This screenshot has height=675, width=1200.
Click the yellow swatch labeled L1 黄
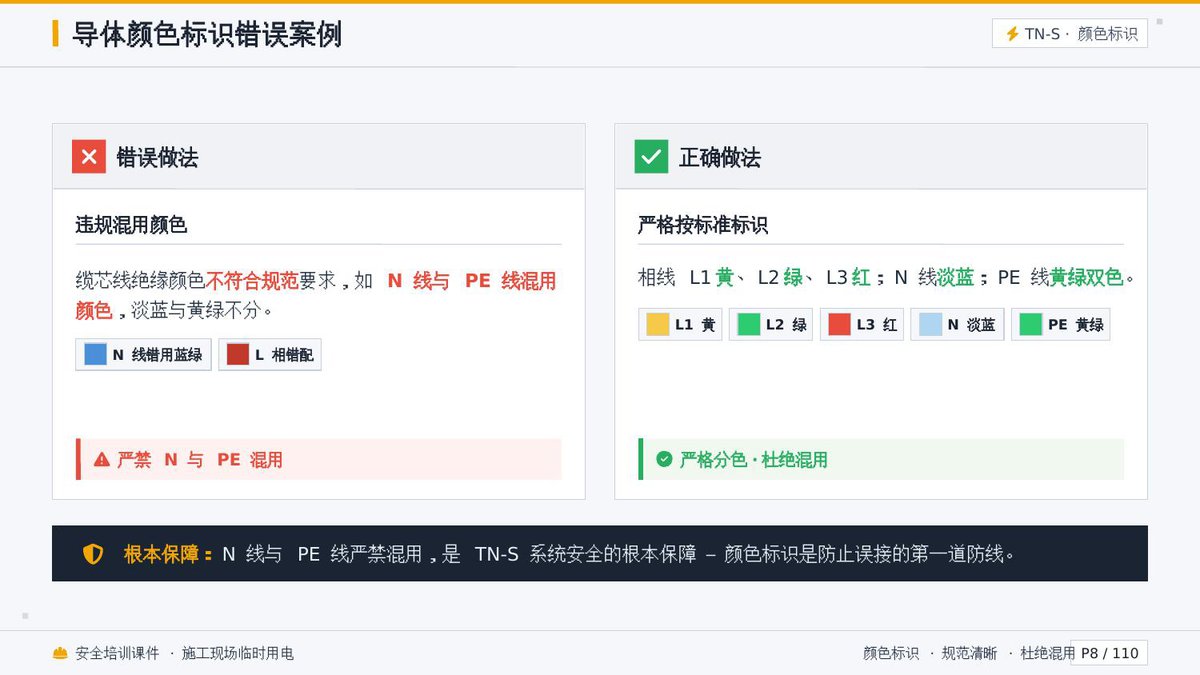[x=658, y=324]
